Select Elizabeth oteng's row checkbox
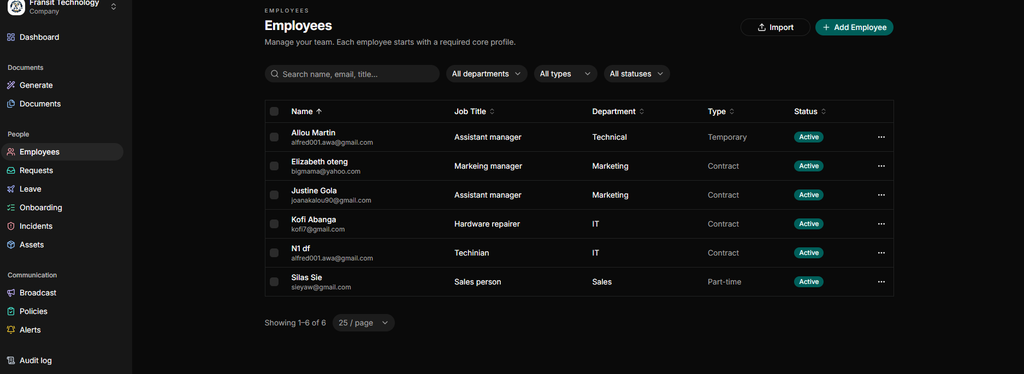 274,166
